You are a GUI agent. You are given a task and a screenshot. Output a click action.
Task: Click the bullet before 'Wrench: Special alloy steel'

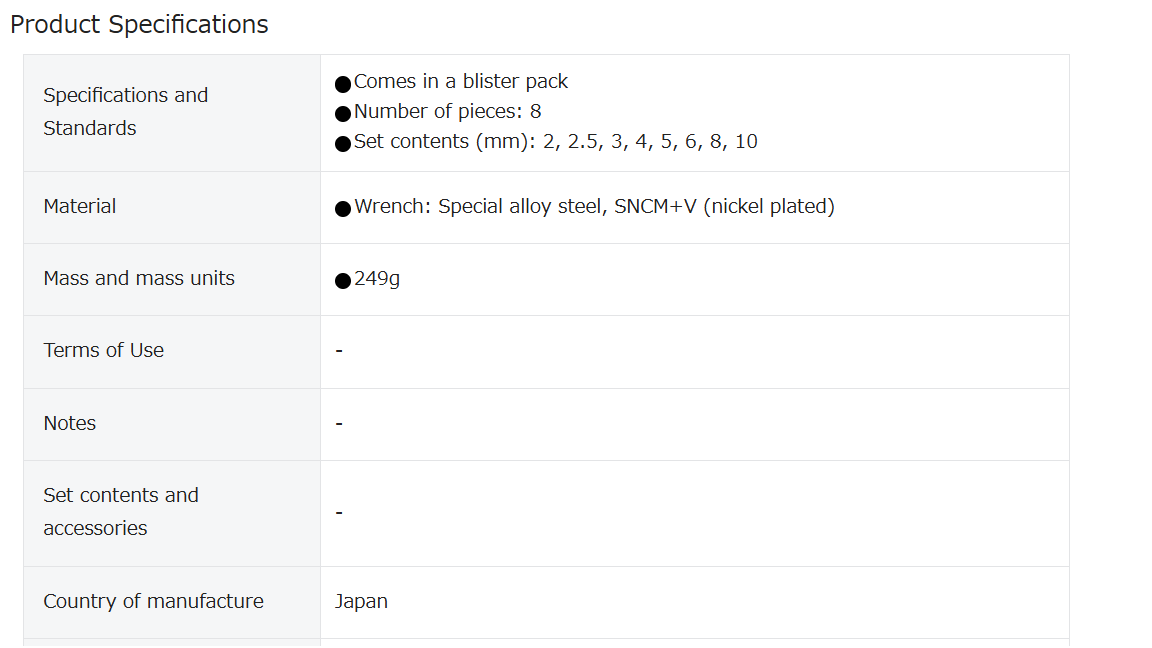(x=342, y=209)
